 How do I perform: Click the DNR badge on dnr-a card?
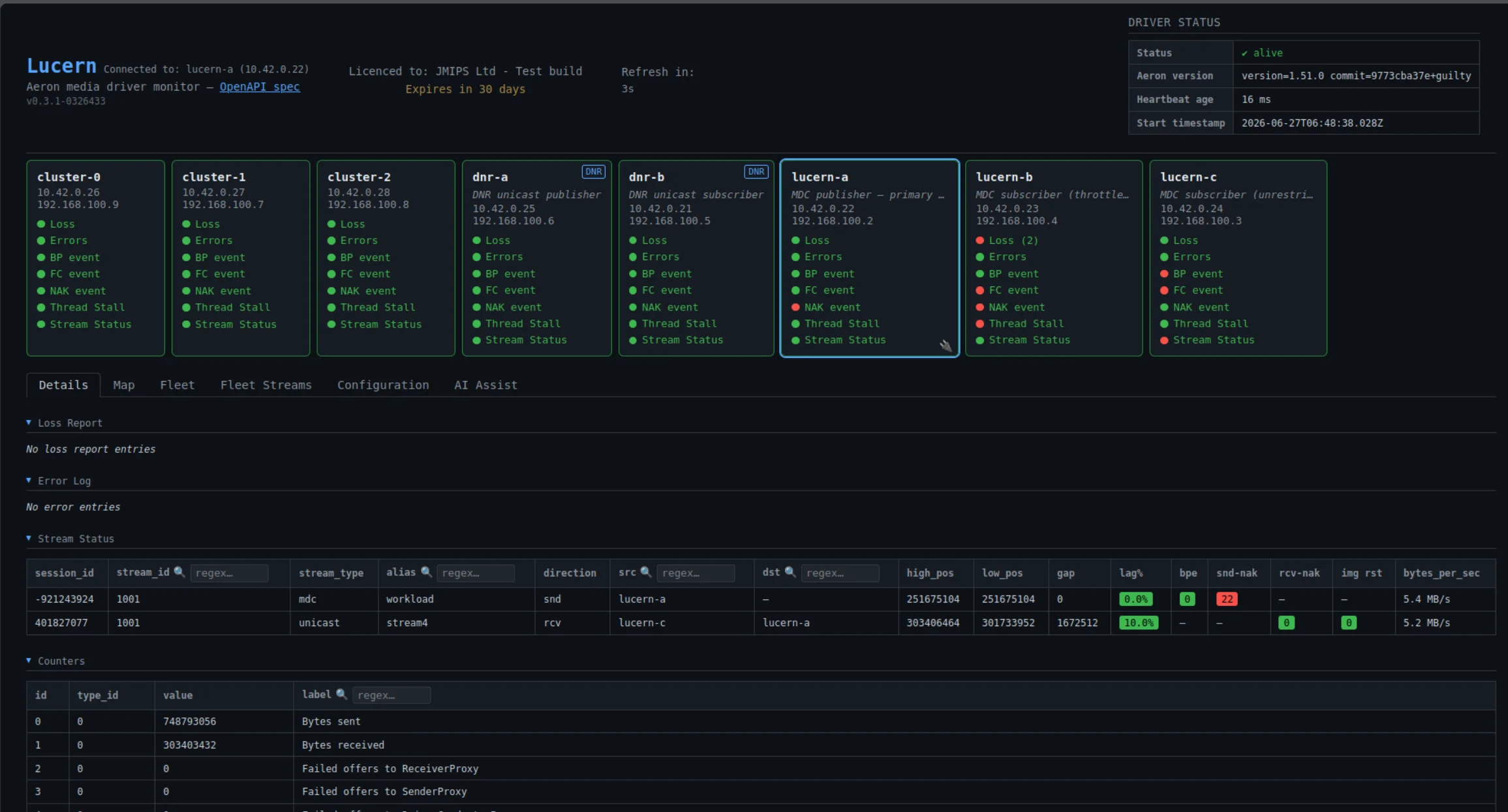(593, 172)
